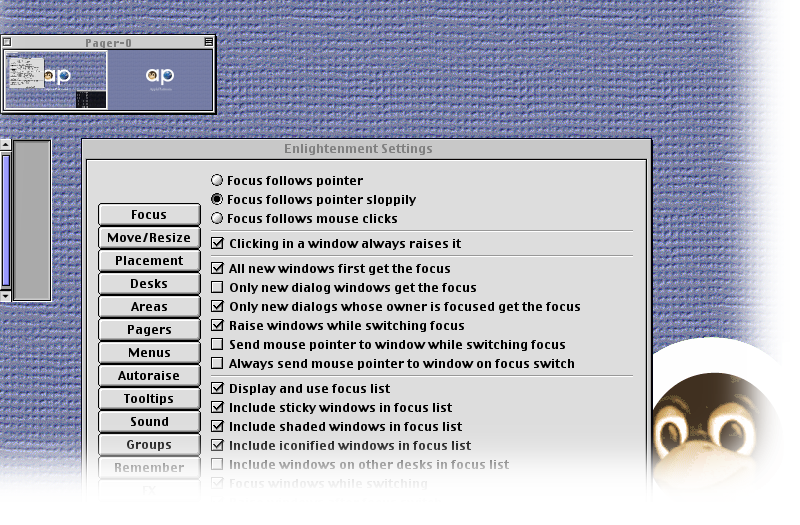Open the Move/Resize settings section
Image resolution: width=800 pixels, height=525 pixels.
(x=149, y=237)
